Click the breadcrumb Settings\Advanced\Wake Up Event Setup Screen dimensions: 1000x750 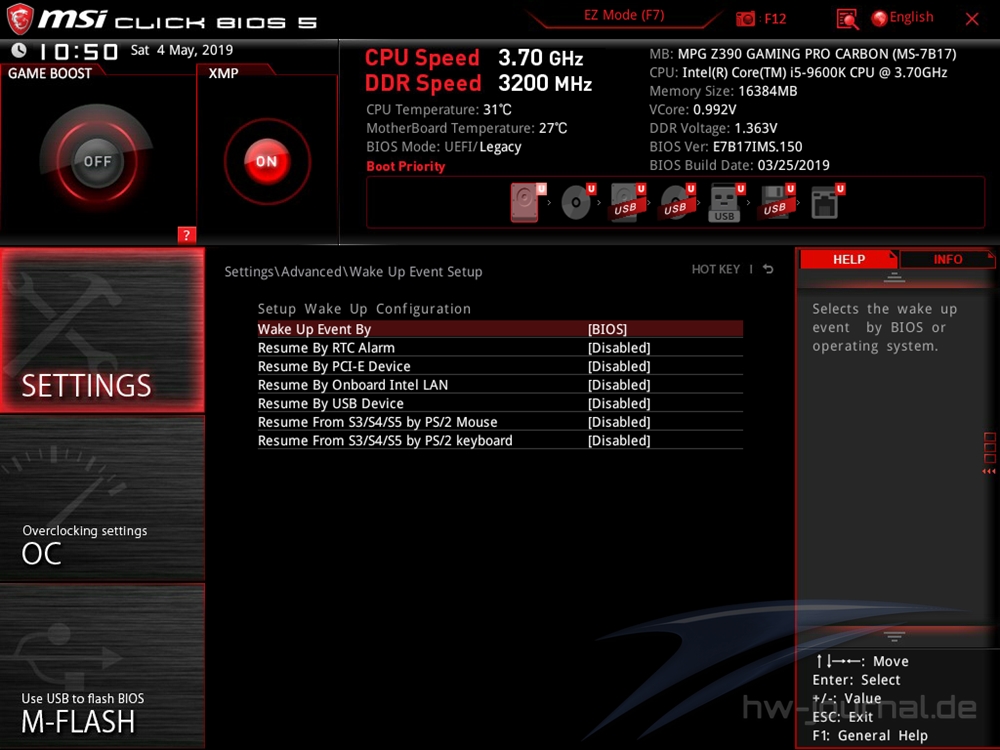click(x=353, y=272)
